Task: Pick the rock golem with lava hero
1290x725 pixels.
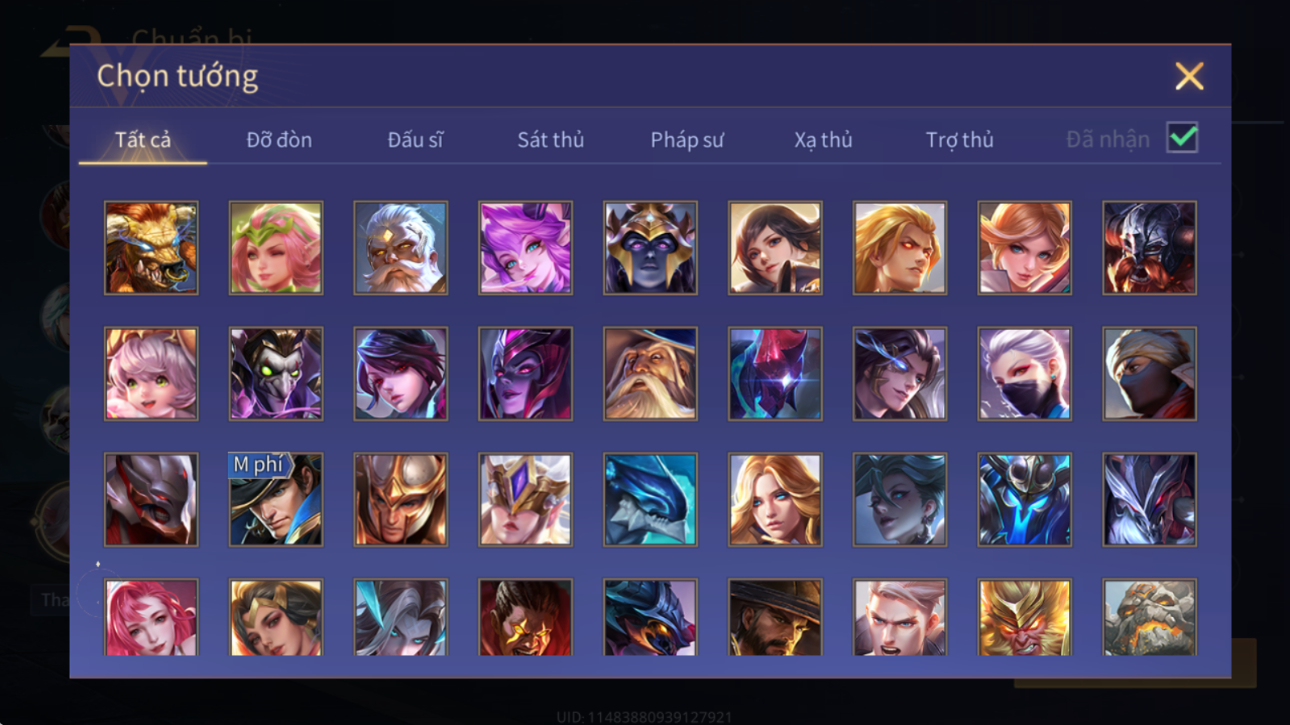Action: pos(1149,617)
